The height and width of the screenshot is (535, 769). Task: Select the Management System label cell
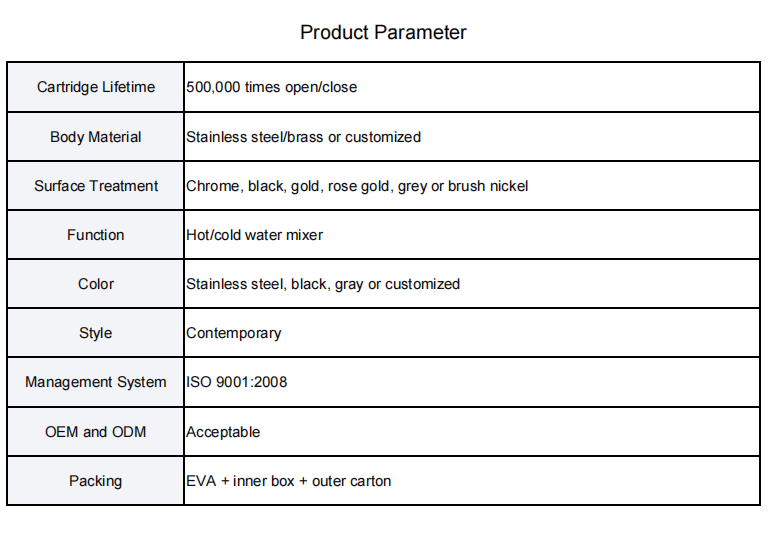[x=96, y=382]
